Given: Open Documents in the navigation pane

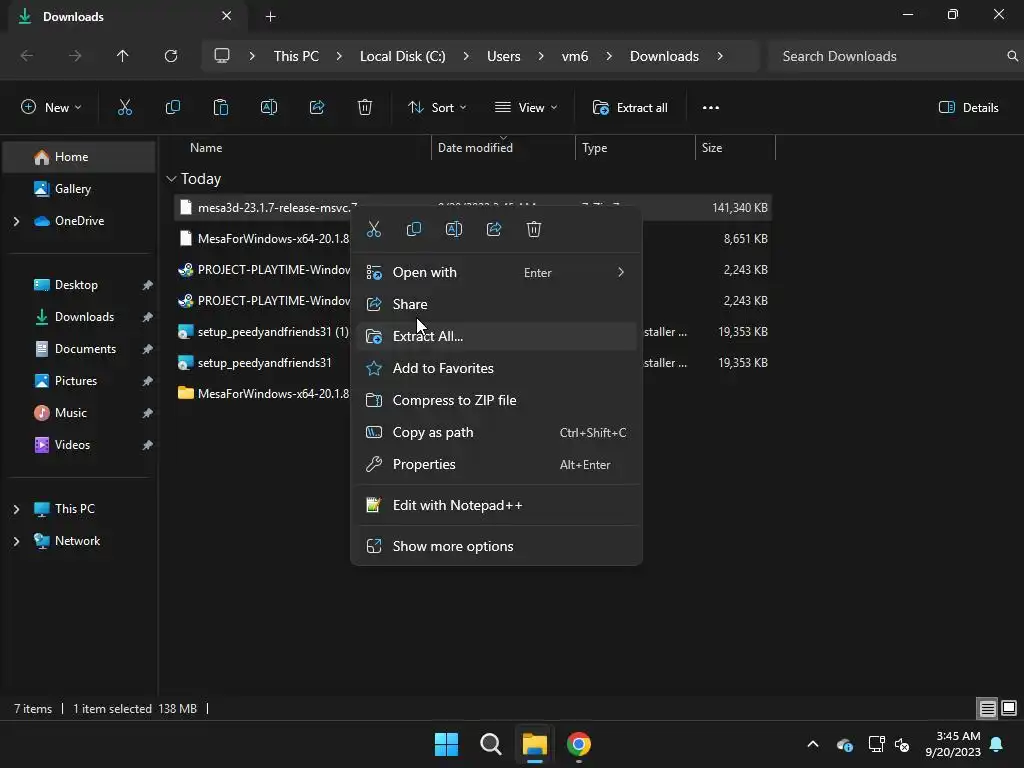Looking at the screenshot, I should click(79, 349).
